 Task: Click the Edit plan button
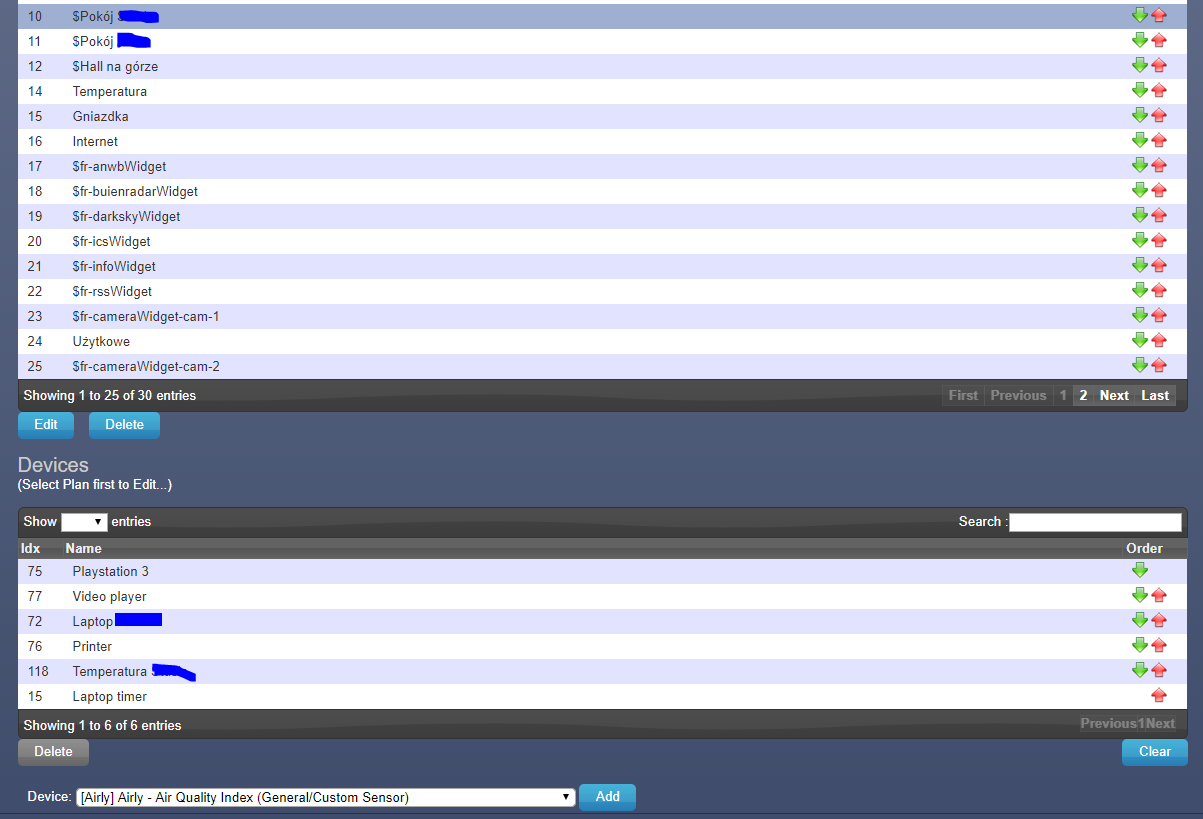pyautogui.click(x=46, y=425)
